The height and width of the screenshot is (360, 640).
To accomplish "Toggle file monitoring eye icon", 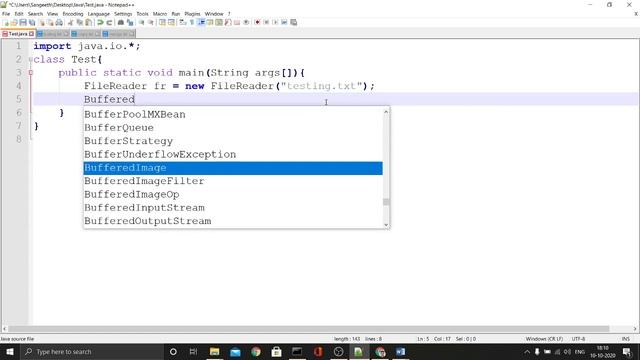I will (x=246, y=22).
